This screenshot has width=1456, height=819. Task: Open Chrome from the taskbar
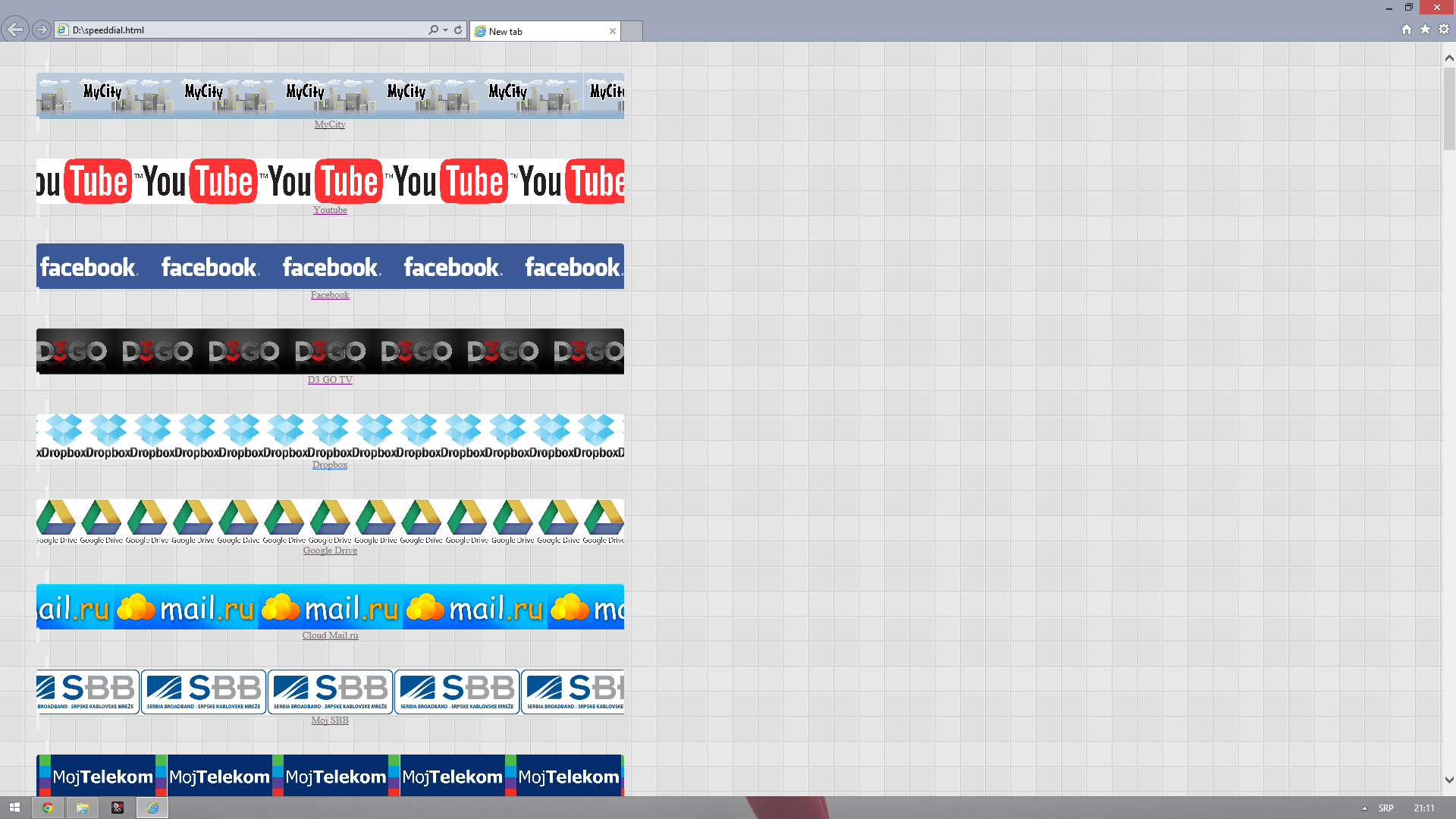tap(48, 808)
